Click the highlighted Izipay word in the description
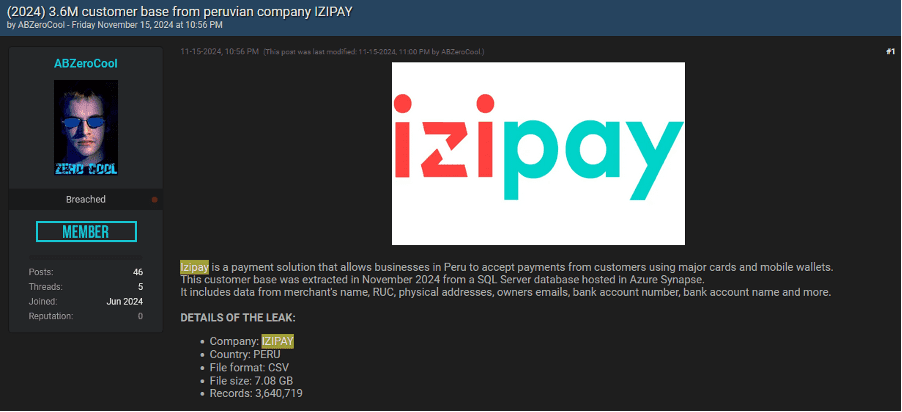This screenshot has width=902, height=412. point(194,268)
